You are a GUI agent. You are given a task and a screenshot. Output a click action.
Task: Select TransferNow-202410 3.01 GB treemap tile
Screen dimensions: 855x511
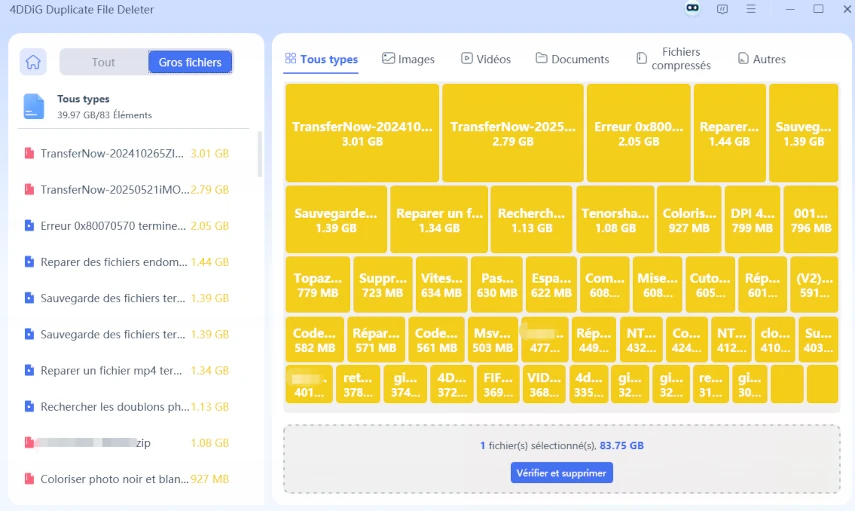coord(362,133)
